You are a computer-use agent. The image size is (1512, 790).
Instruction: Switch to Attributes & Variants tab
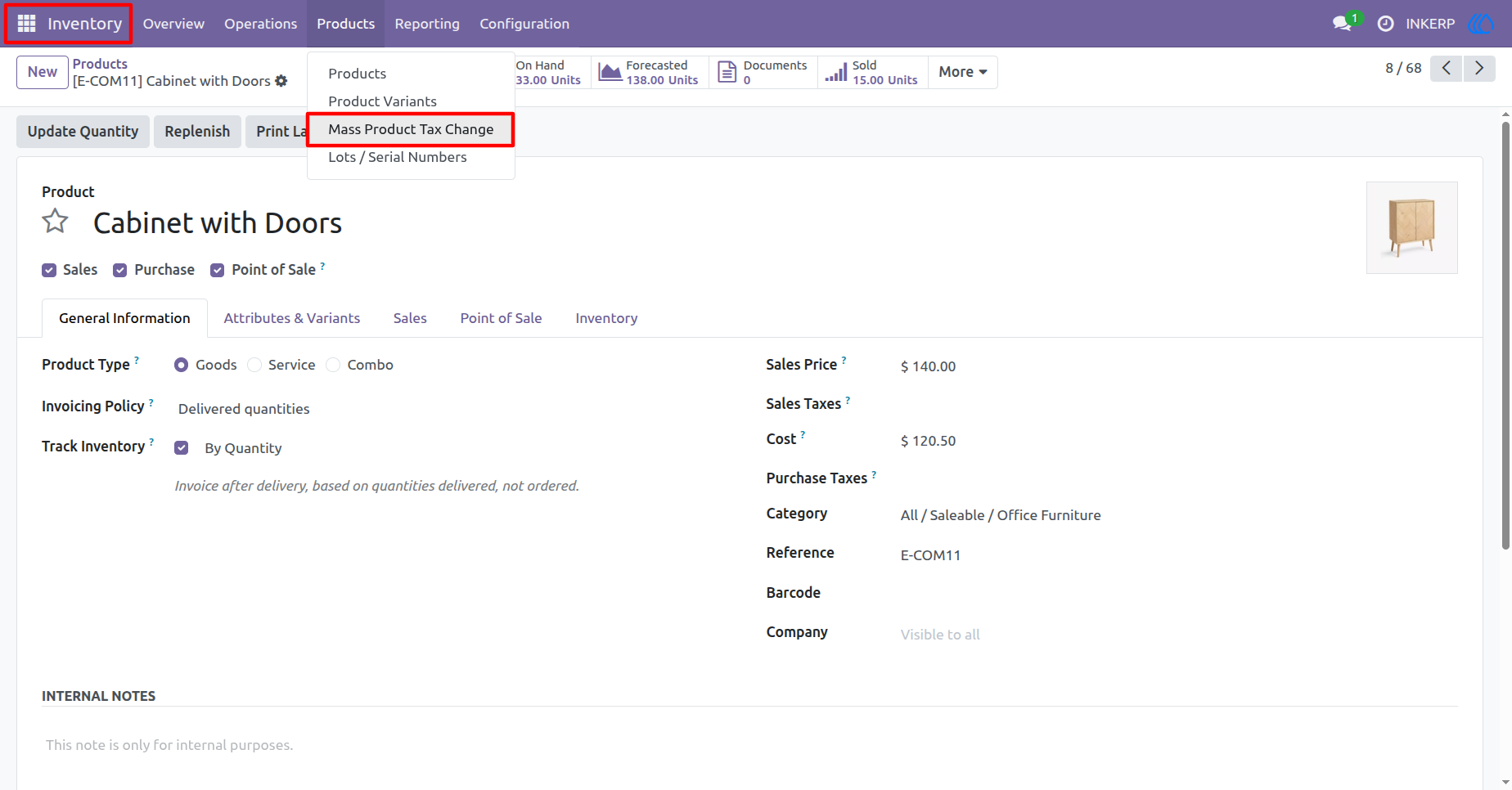(292, 318)
